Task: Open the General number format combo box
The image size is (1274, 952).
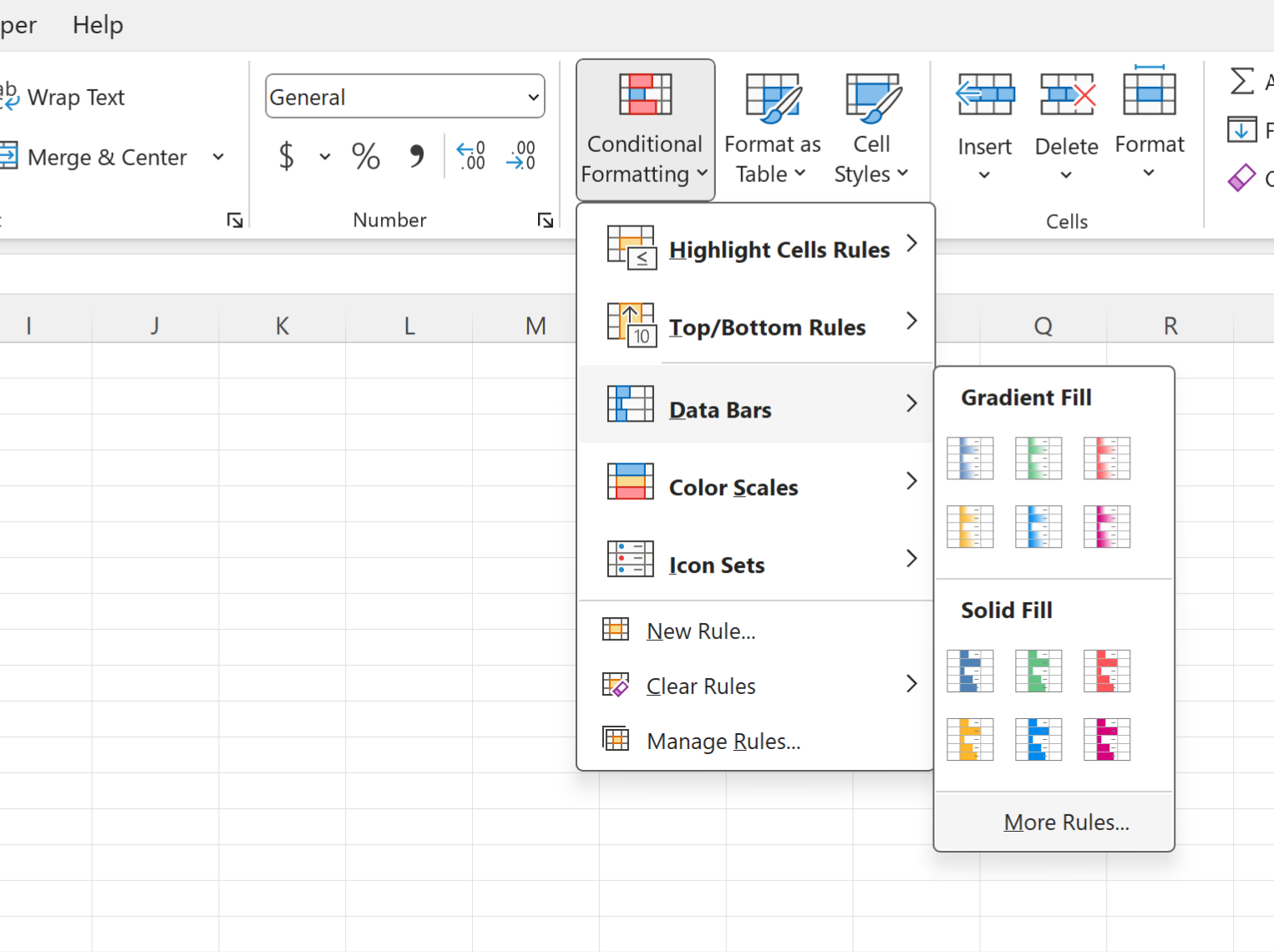Action: (x=405, y=97)
